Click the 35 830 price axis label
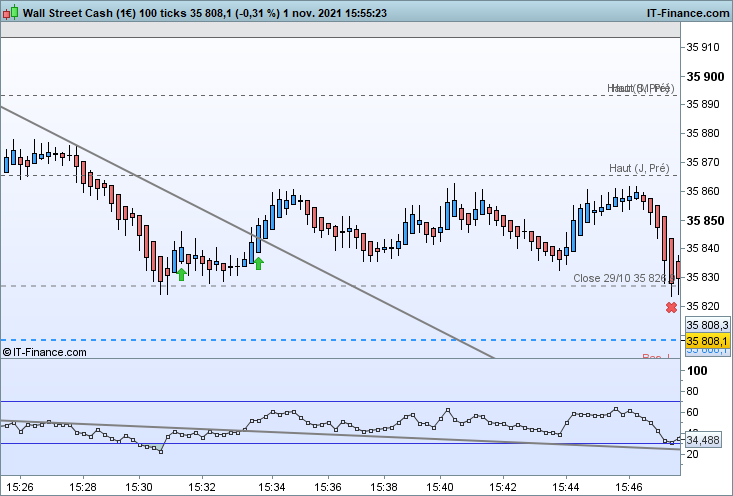Viewport: 733px width, 496px height. pyautogui.click(x=702, y=277)
